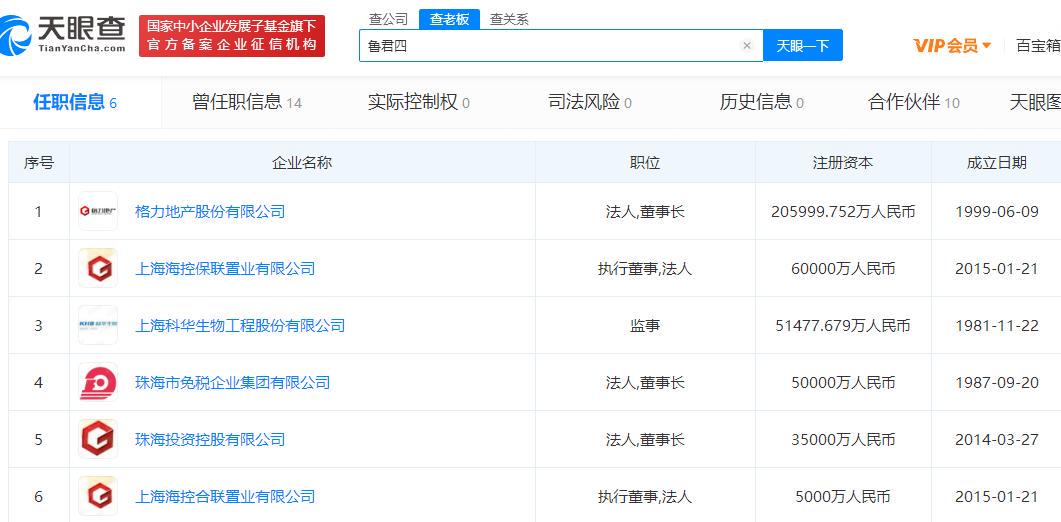Image resolution: width=1061 pixels, height=522 pixels.
Task: Open the 任职信息 tab
Action: coord(75,102)
